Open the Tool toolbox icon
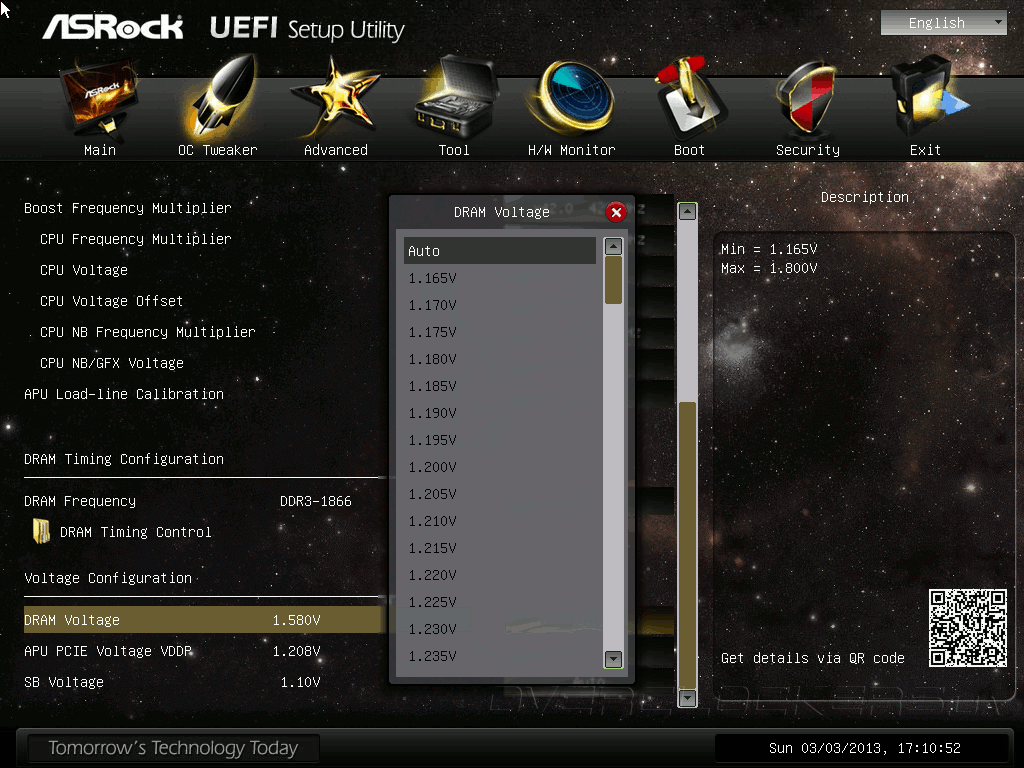The width and height of the screenshot is (1024, 768). 455,98
